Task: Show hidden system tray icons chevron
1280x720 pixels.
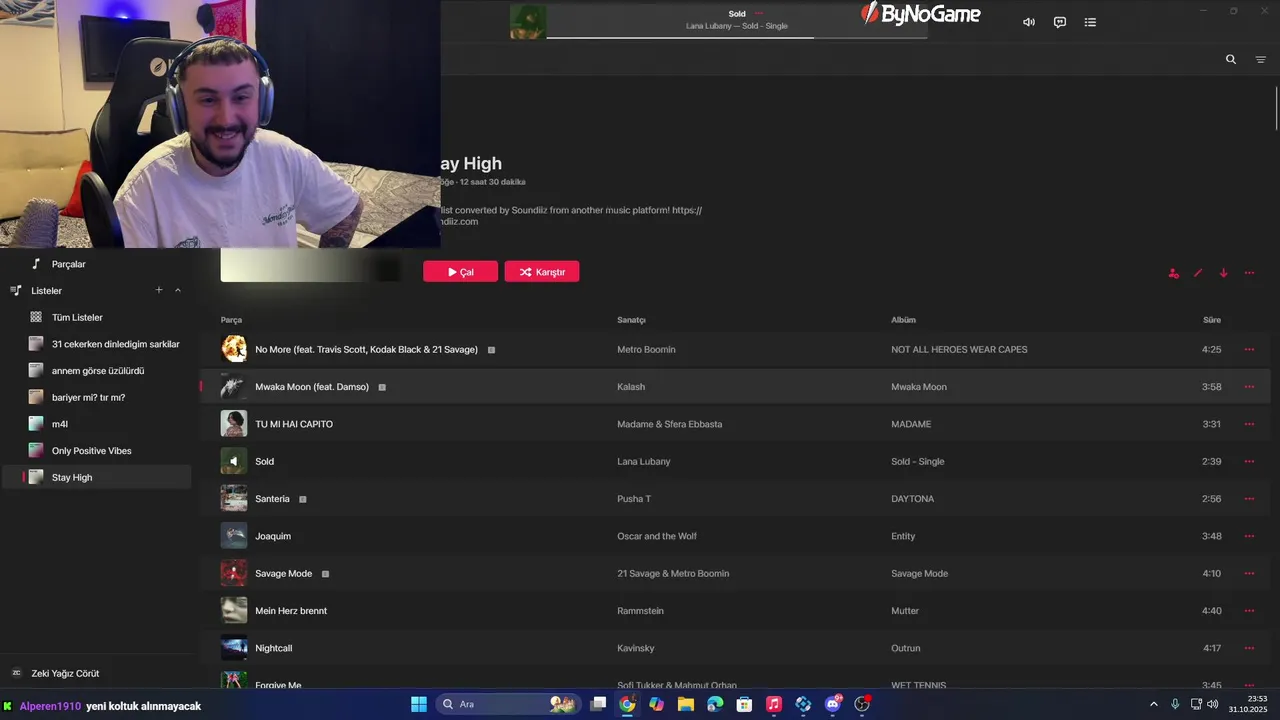Action: click(1153, 704)
